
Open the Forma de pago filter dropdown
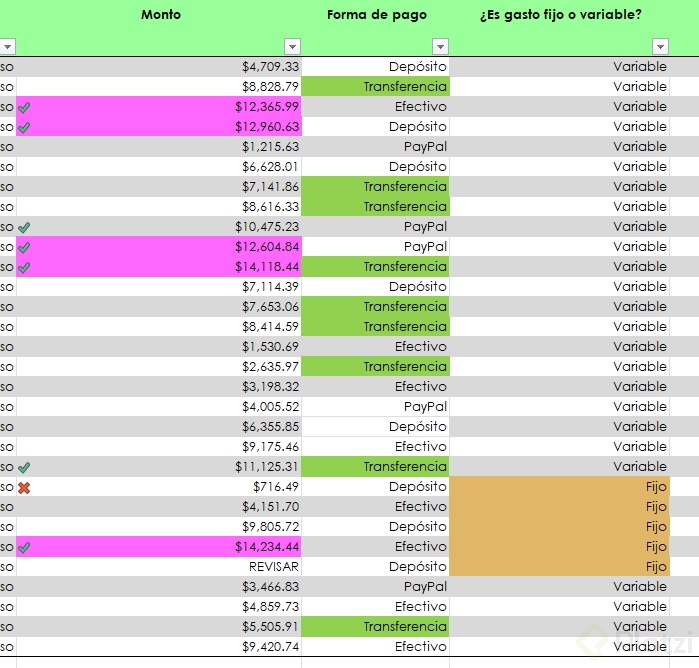[x=440, y=47]
